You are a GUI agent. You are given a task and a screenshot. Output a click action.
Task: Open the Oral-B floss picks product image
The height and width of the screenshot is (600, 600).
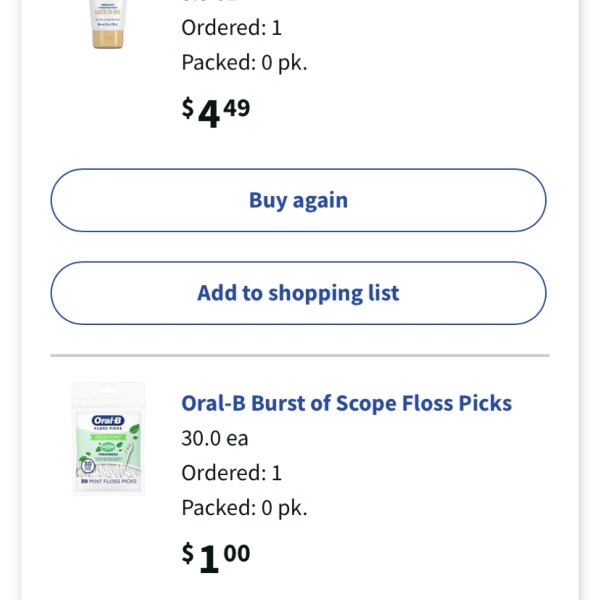pyautogui.click(x=109, y=439)
